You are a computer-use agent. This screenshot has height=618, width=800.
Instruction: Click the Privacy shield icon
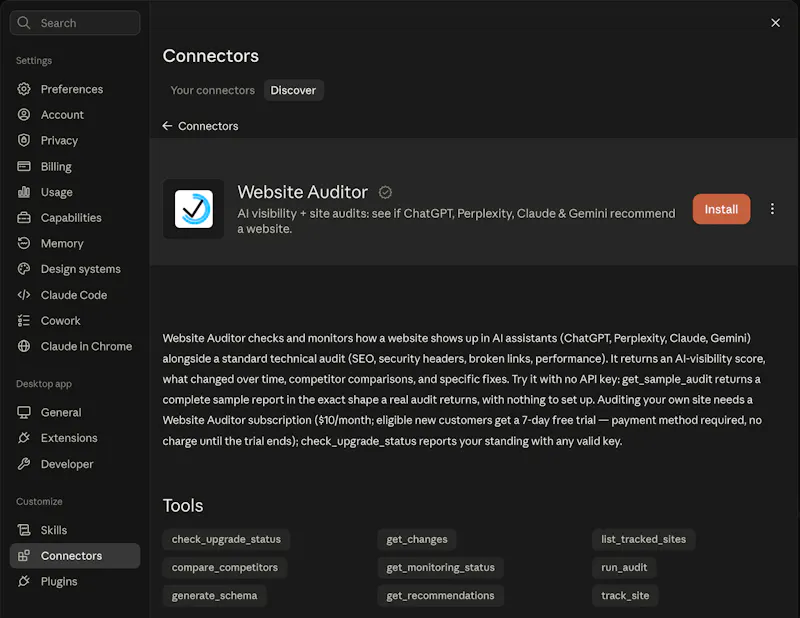[x=23, y=140]
